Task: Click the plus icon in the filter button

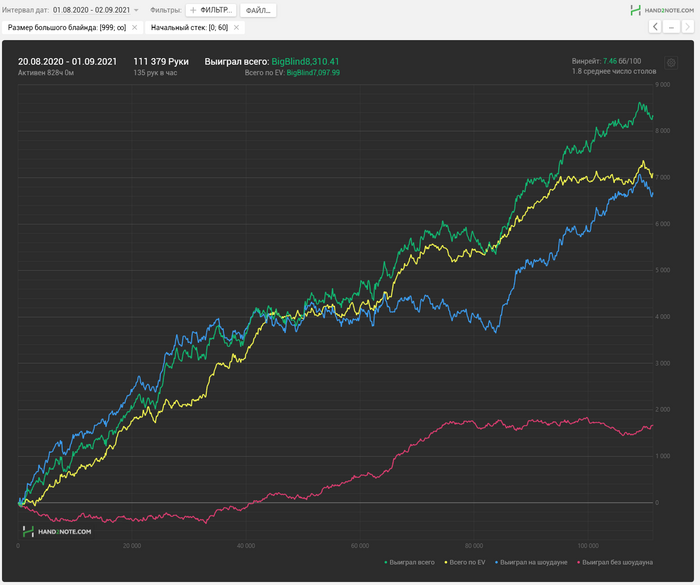Action: tap(193, 10)
